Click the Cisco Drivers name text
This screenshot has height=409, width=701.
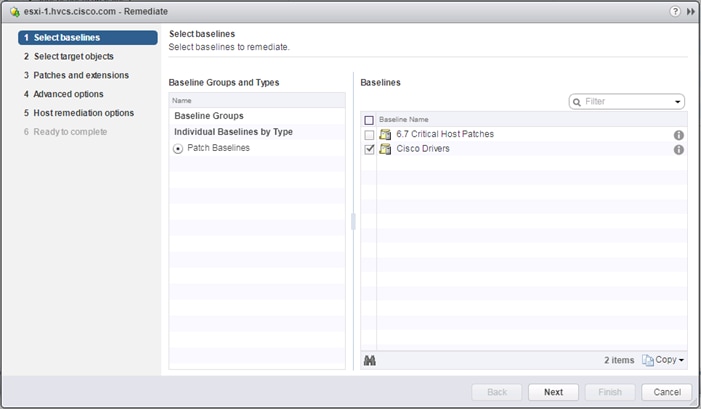point(423,149)
